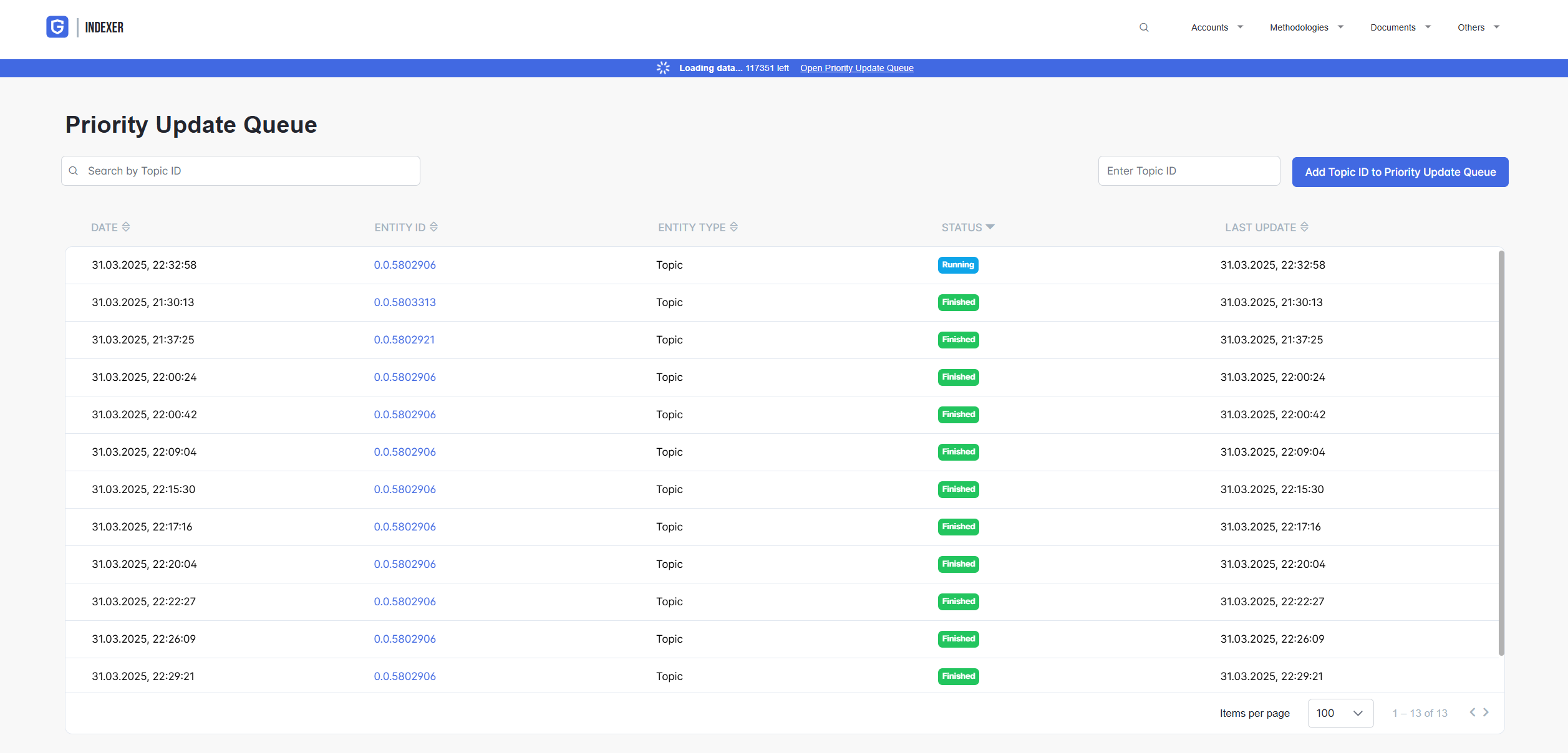Open the items per page dropdown
The height and width of the screenshot is (753, 1568).
point(1340,713)
